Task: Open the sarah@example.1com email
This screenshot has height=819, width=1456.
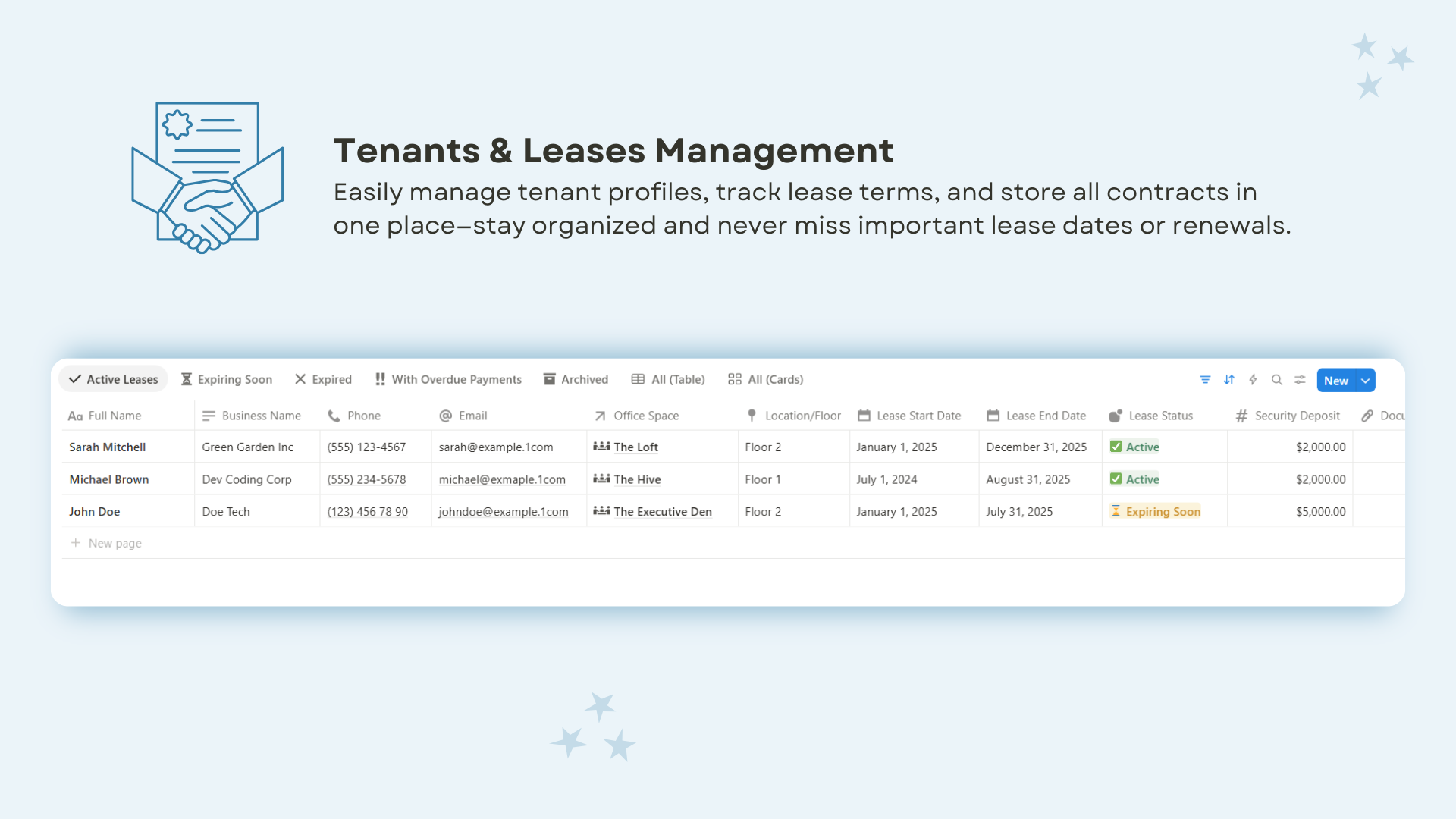Action: [x=496, y=447]
